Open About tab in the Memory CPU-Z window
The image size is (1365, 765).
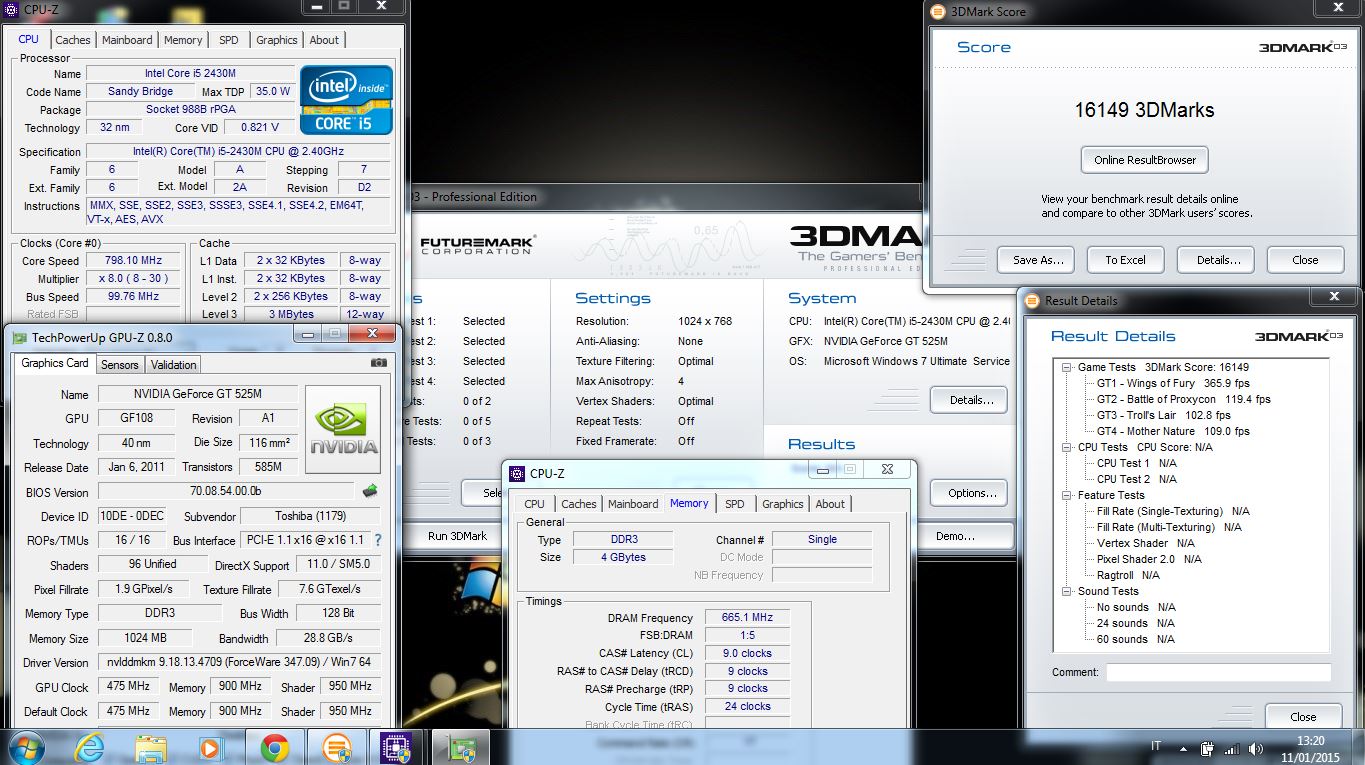coord(830,504)
